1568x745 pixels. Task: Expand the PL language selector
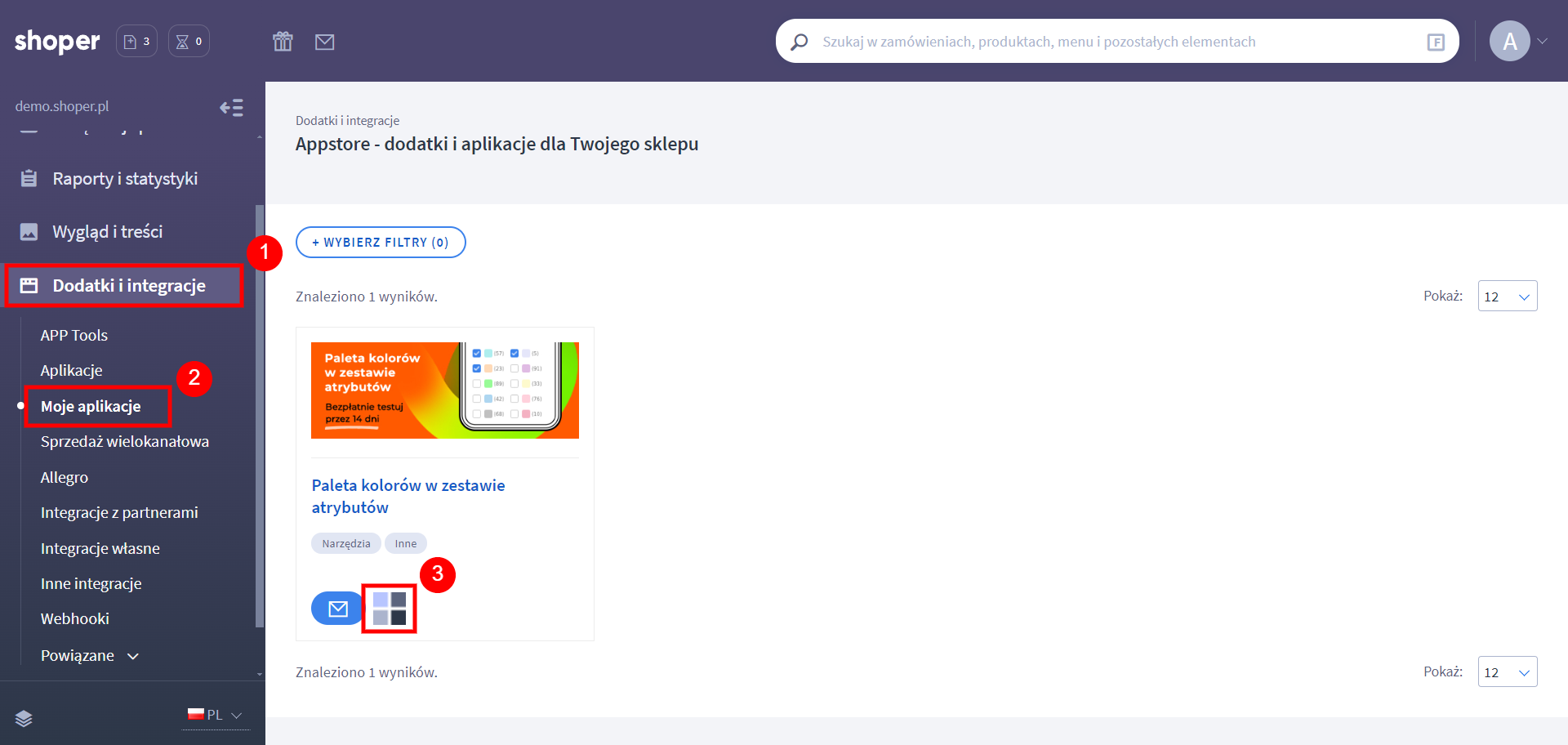point(216,715)
